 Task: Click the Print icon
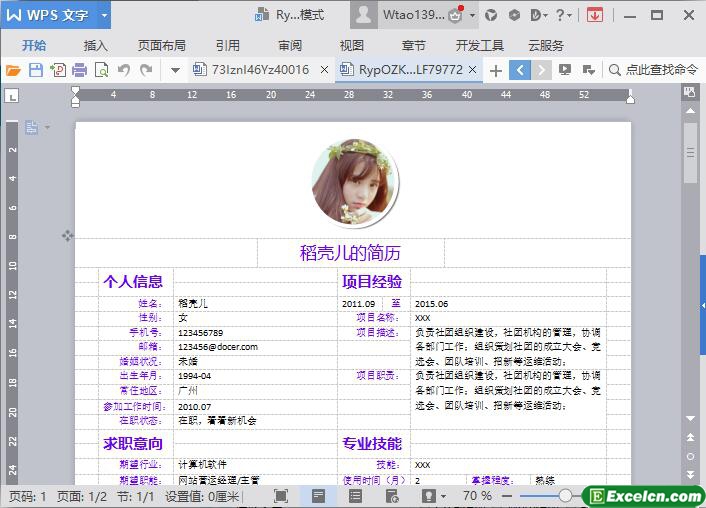click(79, 70)
